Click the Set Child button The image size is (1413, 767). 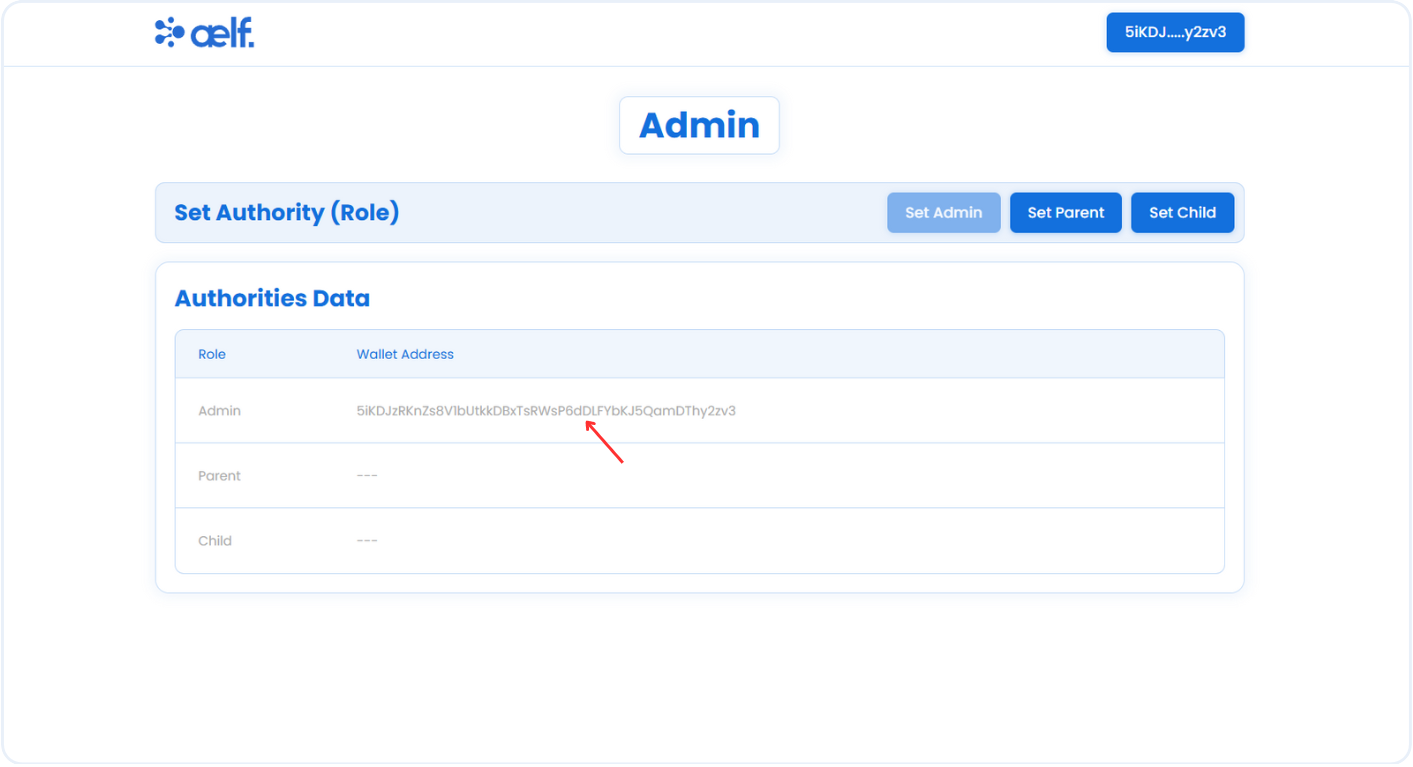[1182, 212]
